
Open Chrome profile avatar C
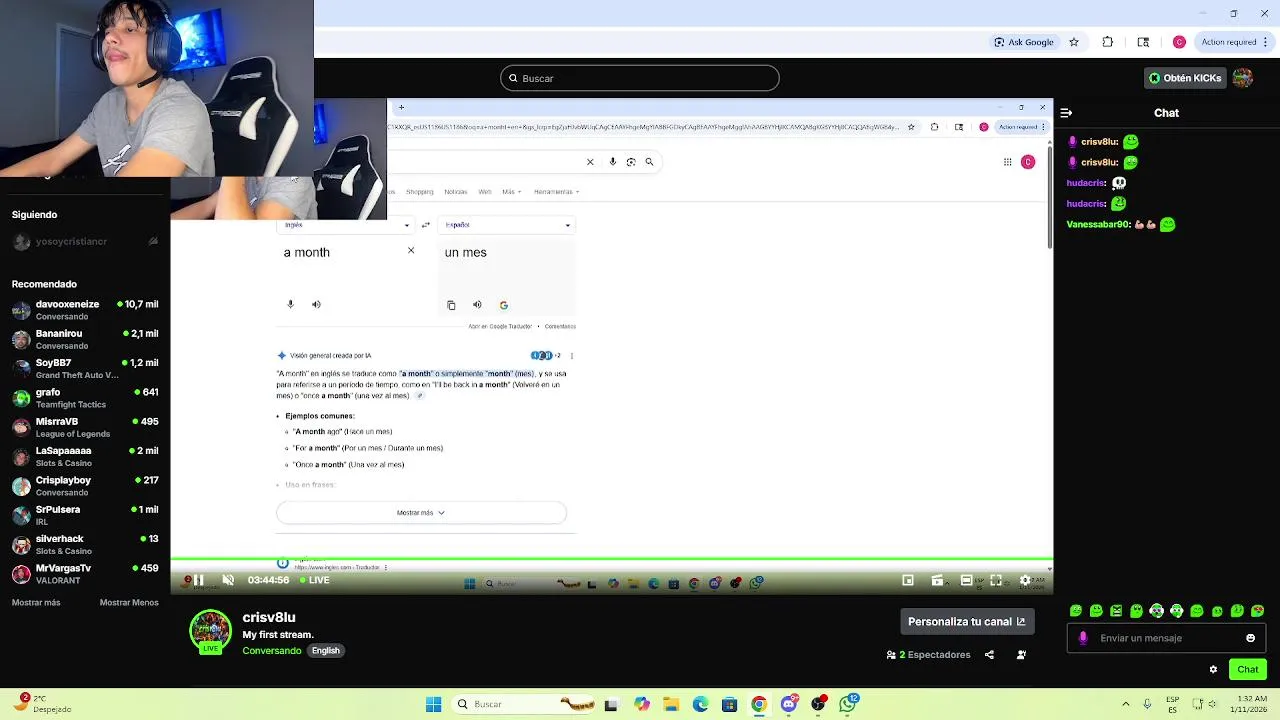tap(1179, 42)
